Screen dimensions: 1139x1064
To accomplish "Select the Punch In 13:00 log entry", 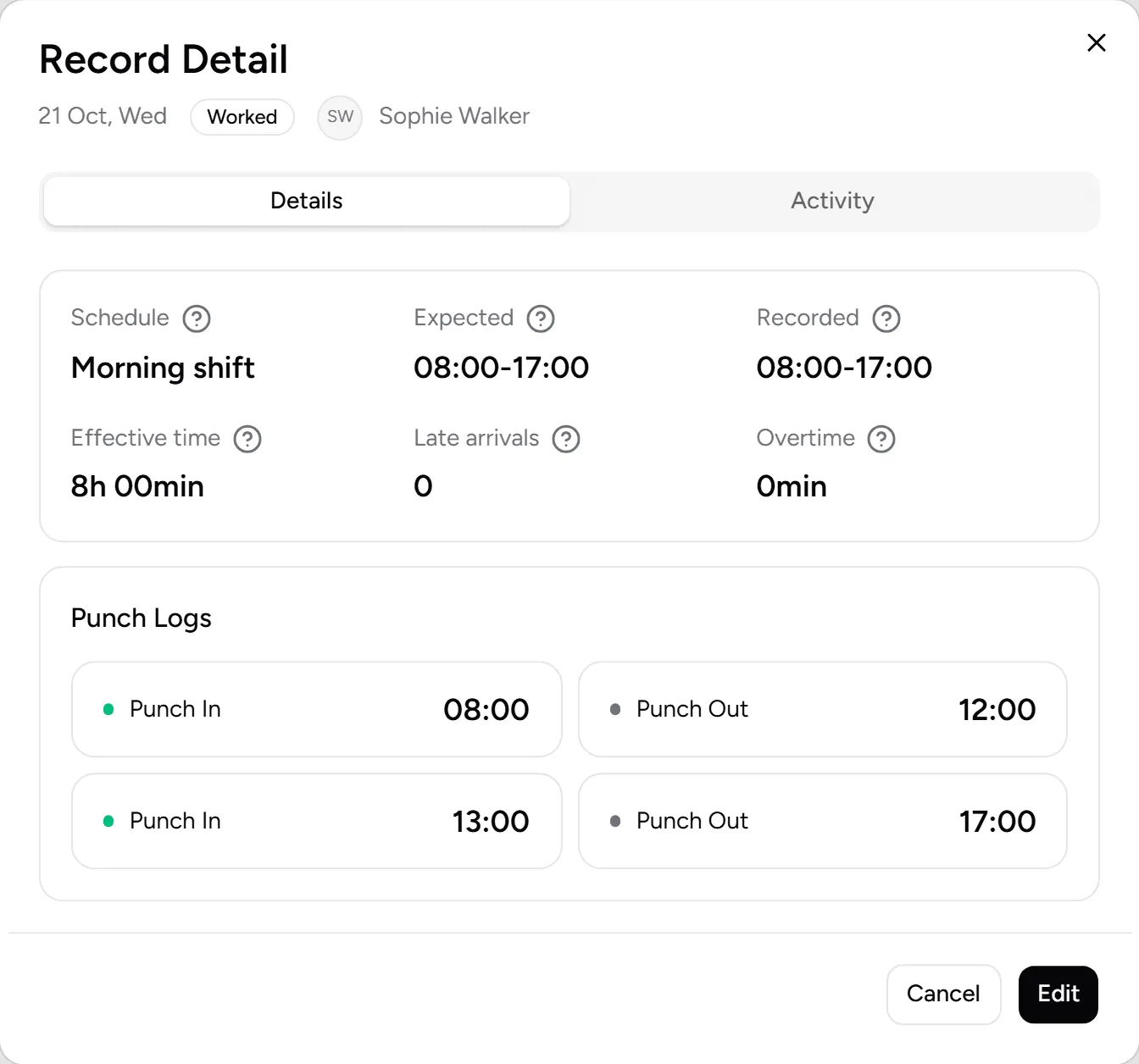I will coord(317,821).
